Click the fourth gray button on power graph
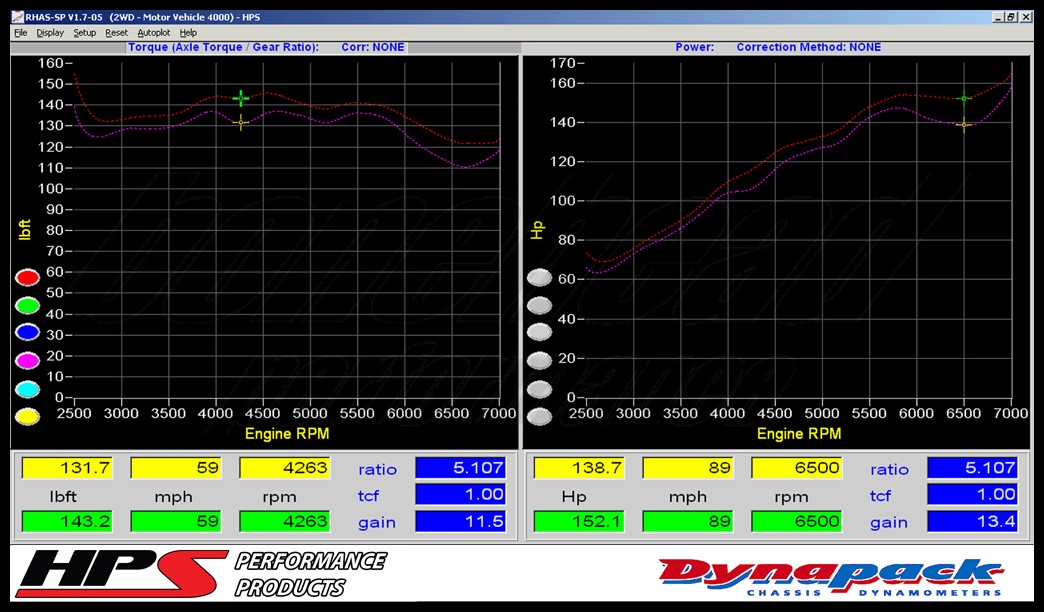This screenshot has height=612, width=1044. click(539, 360)
